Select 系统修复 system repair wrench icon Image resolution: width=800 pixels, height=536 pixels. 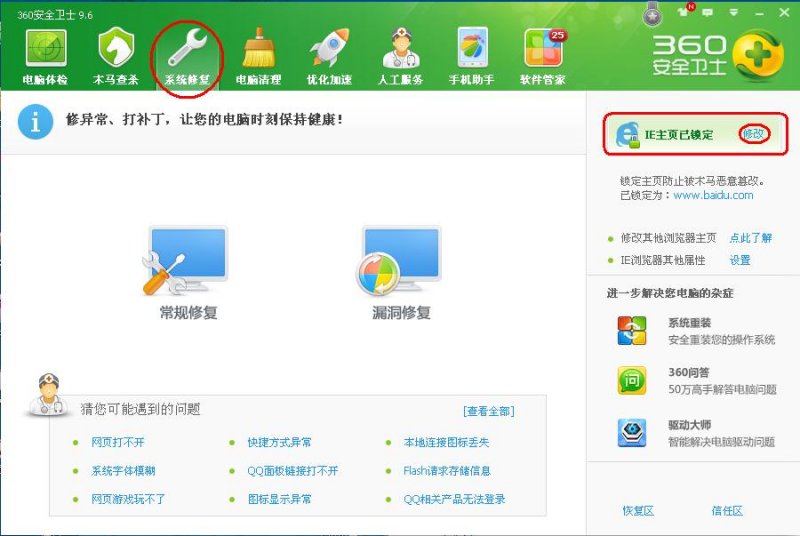(187, 48)
